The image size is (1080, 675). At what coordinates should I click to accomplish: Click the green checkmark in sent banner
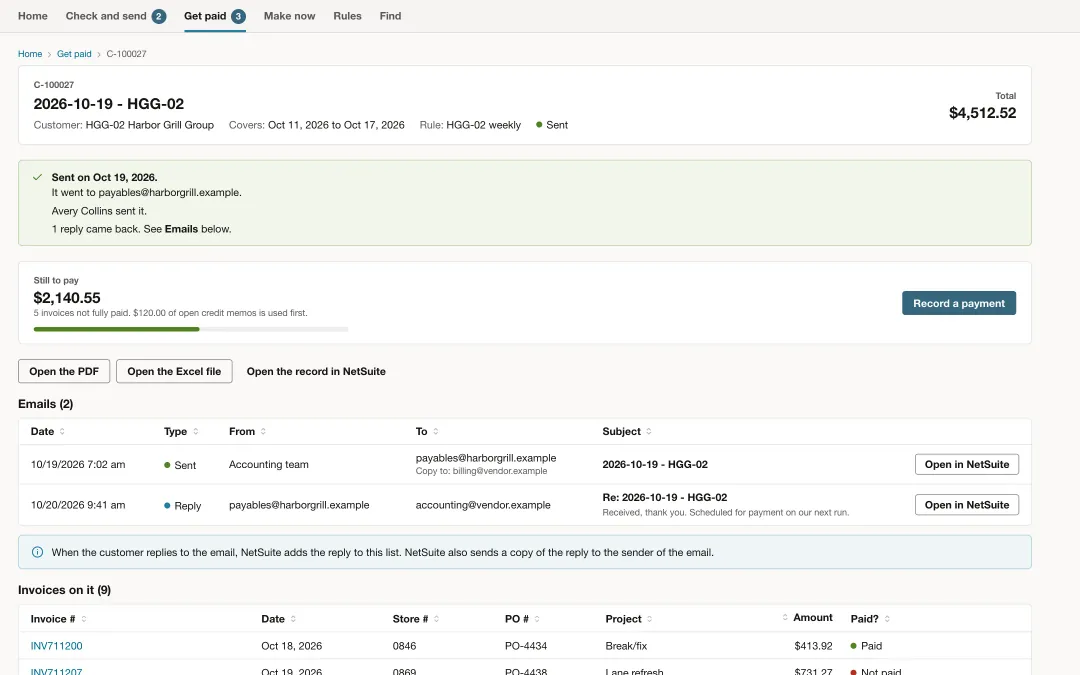click(37, 177)
